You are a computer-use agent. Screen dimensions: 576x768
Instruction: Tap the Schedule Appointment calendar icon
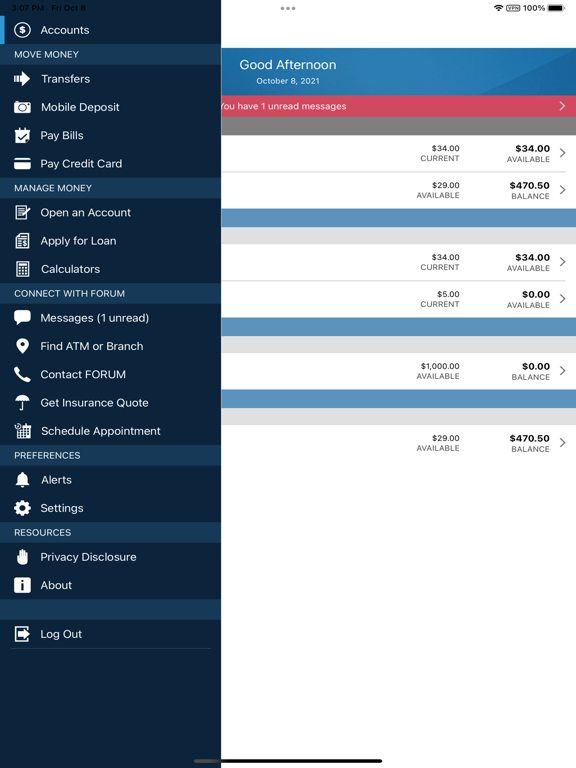tap(23, 431)
